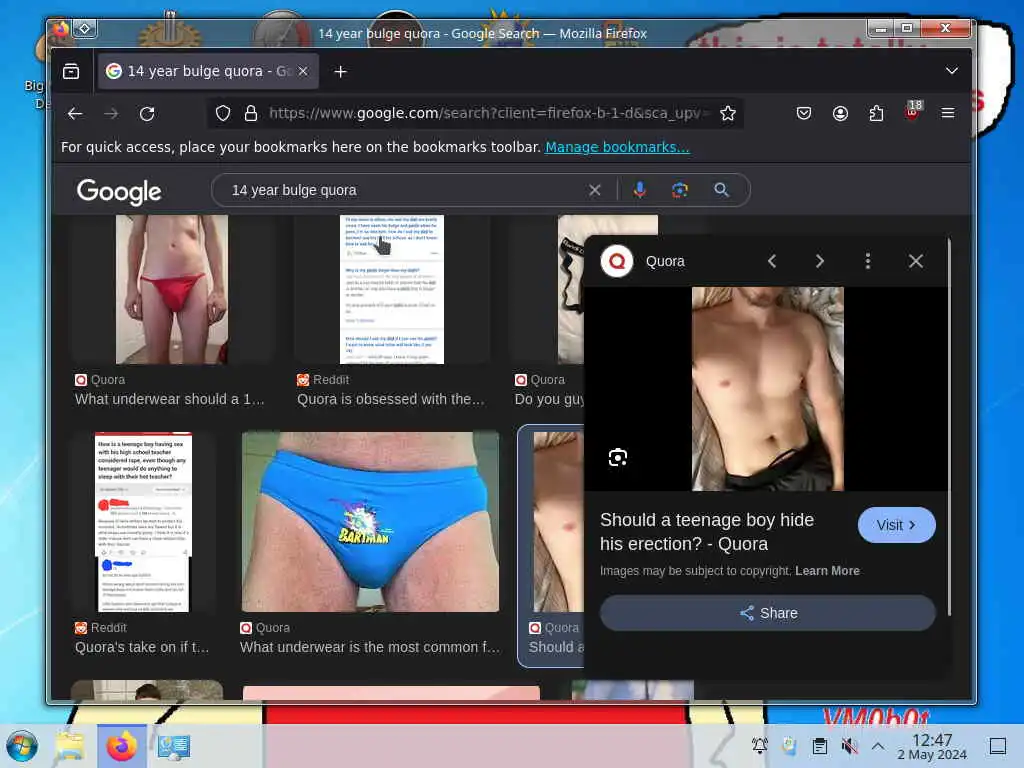Image resolution: width=1024 pixels, height=768 pixels.
Task: Save page to Pocket
Action: click(804, 114)
